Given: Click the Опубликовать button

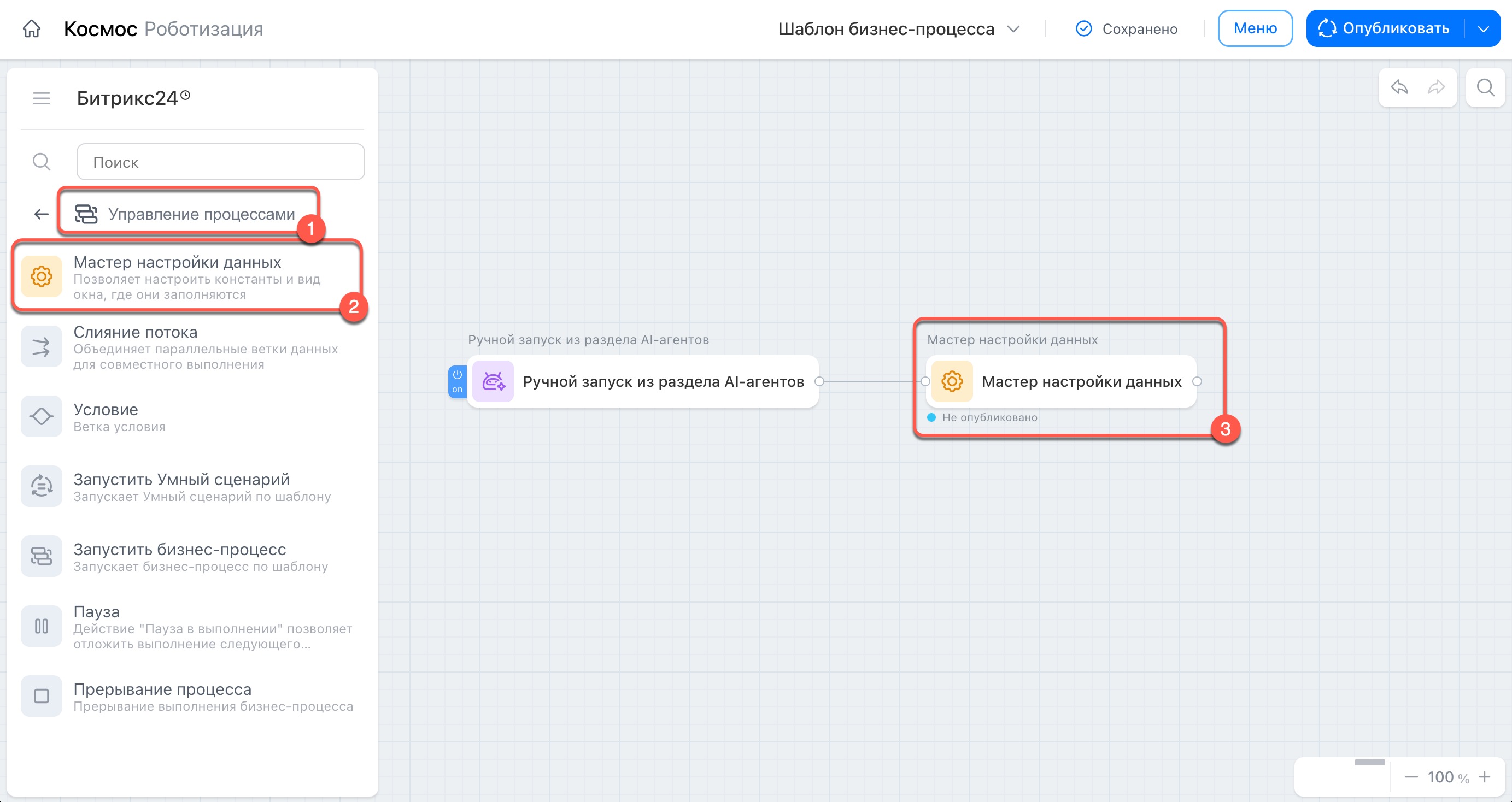Looking at the screenshot, I should pyautogui.click(x=1385, y=29).
